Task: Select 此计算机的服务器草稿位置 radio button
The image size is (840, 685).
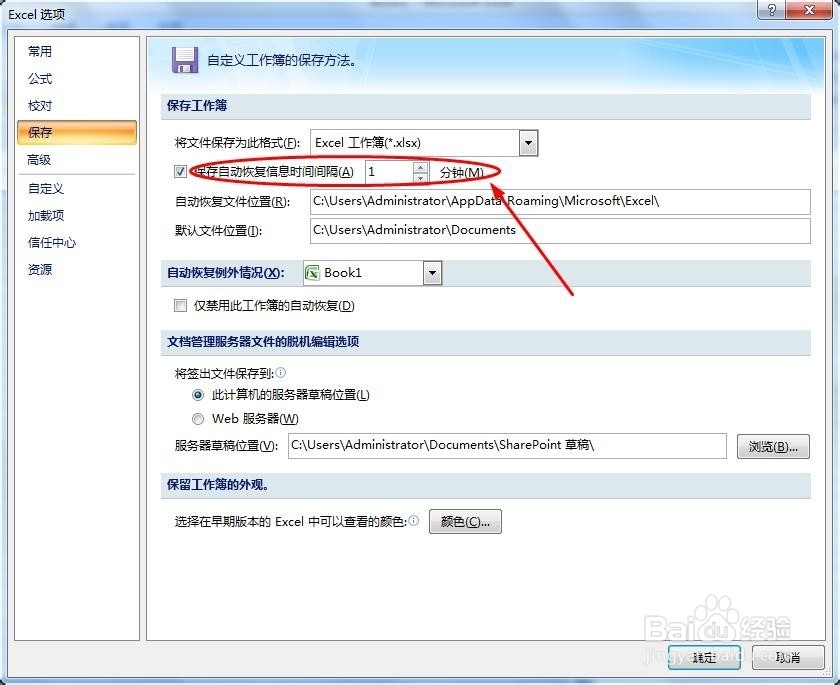Action: tap(198, 395)
